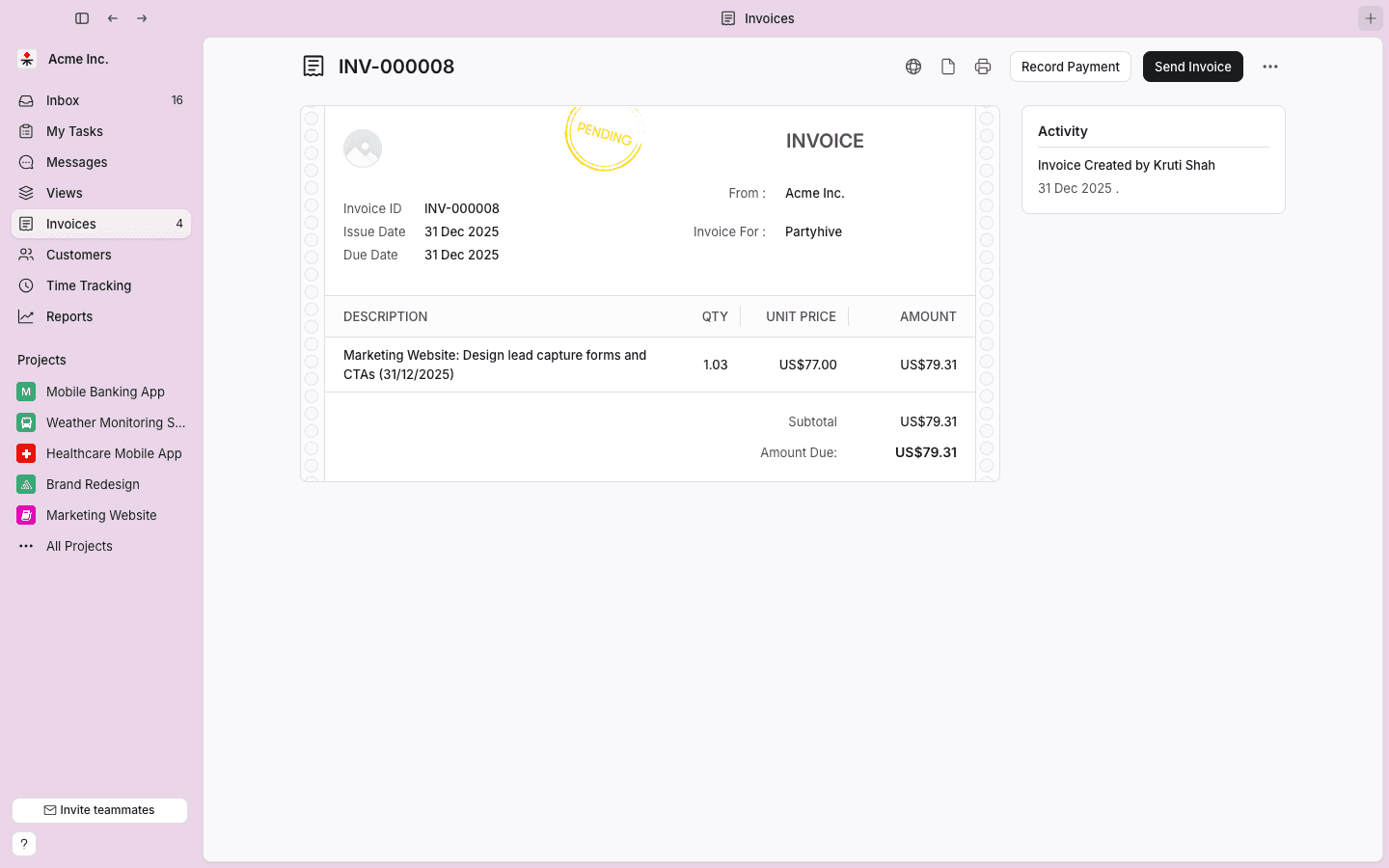Click the Record Payment button
Screen dimensions: 1389x868
click(x=1070, y=67)
